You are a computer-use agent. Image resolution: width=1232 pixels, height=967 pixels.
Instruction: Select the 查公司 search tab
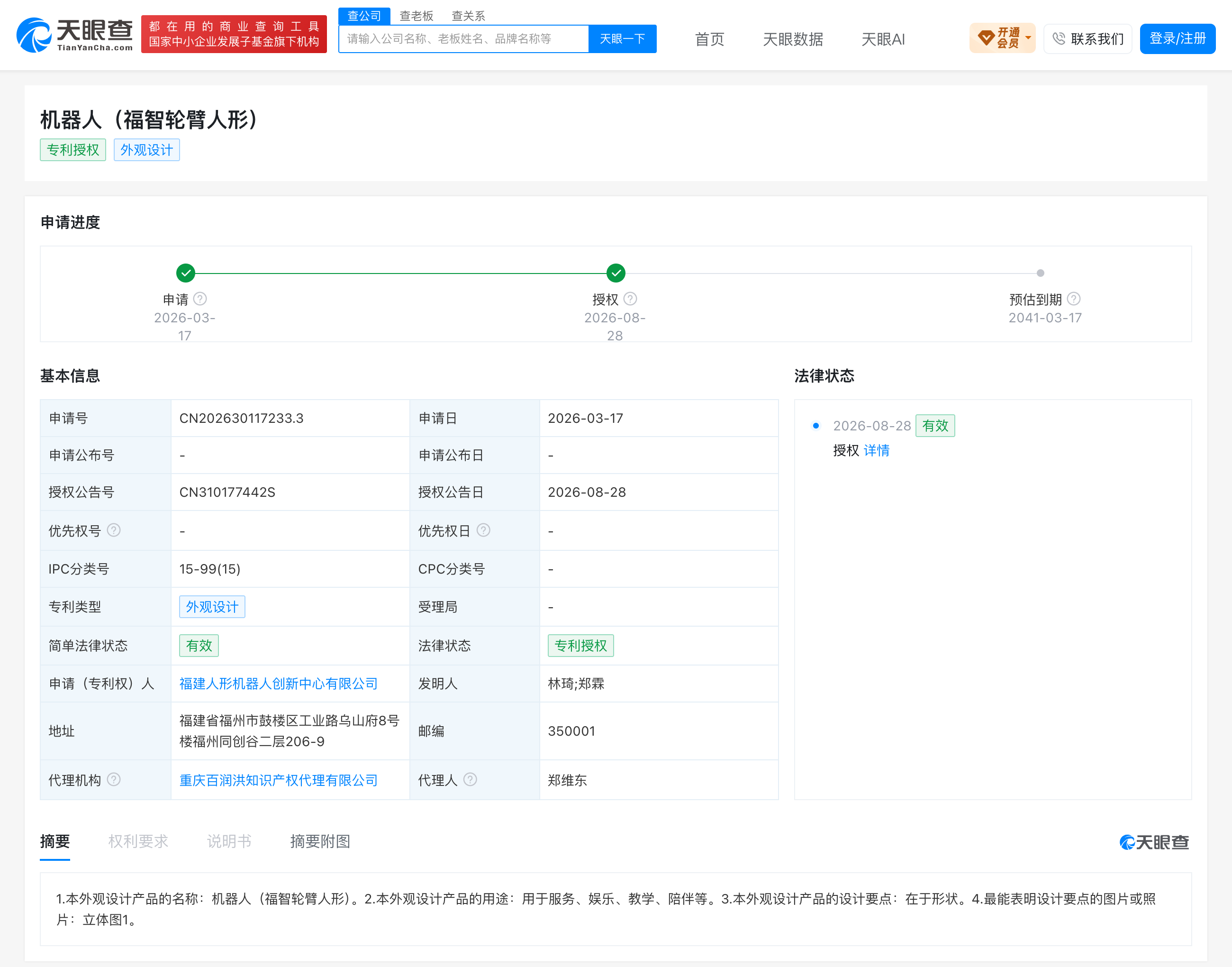(x=364, y=16)
